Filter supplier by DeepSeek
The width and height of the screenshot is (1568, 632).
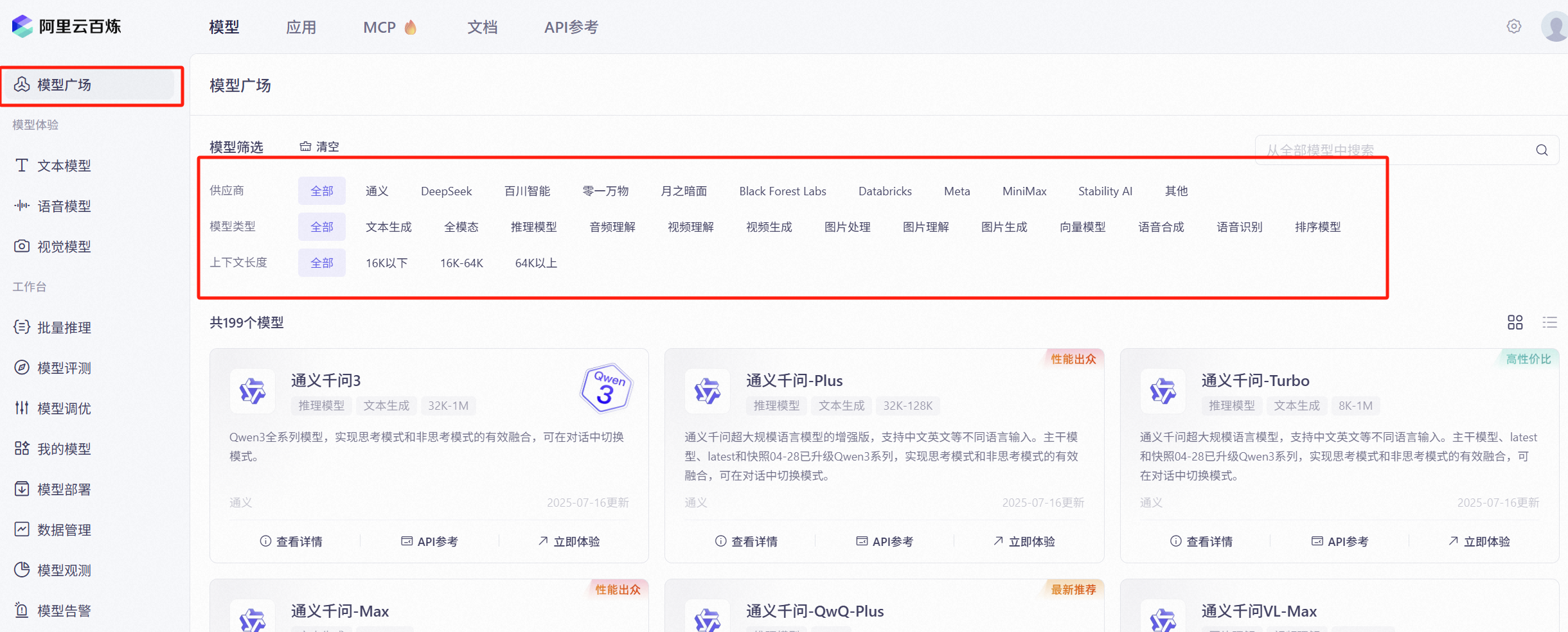pos(447,191)
